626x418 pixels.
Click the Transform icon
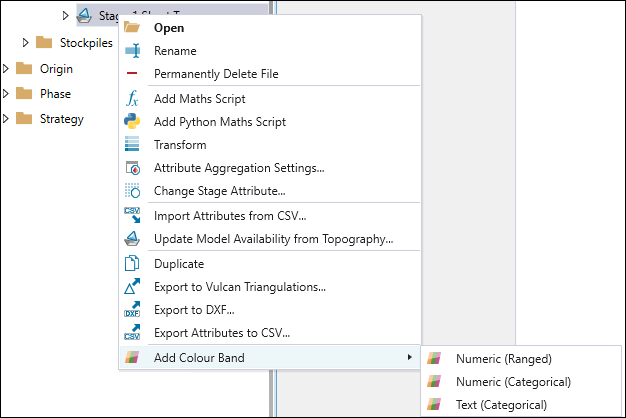coord(132,145)
